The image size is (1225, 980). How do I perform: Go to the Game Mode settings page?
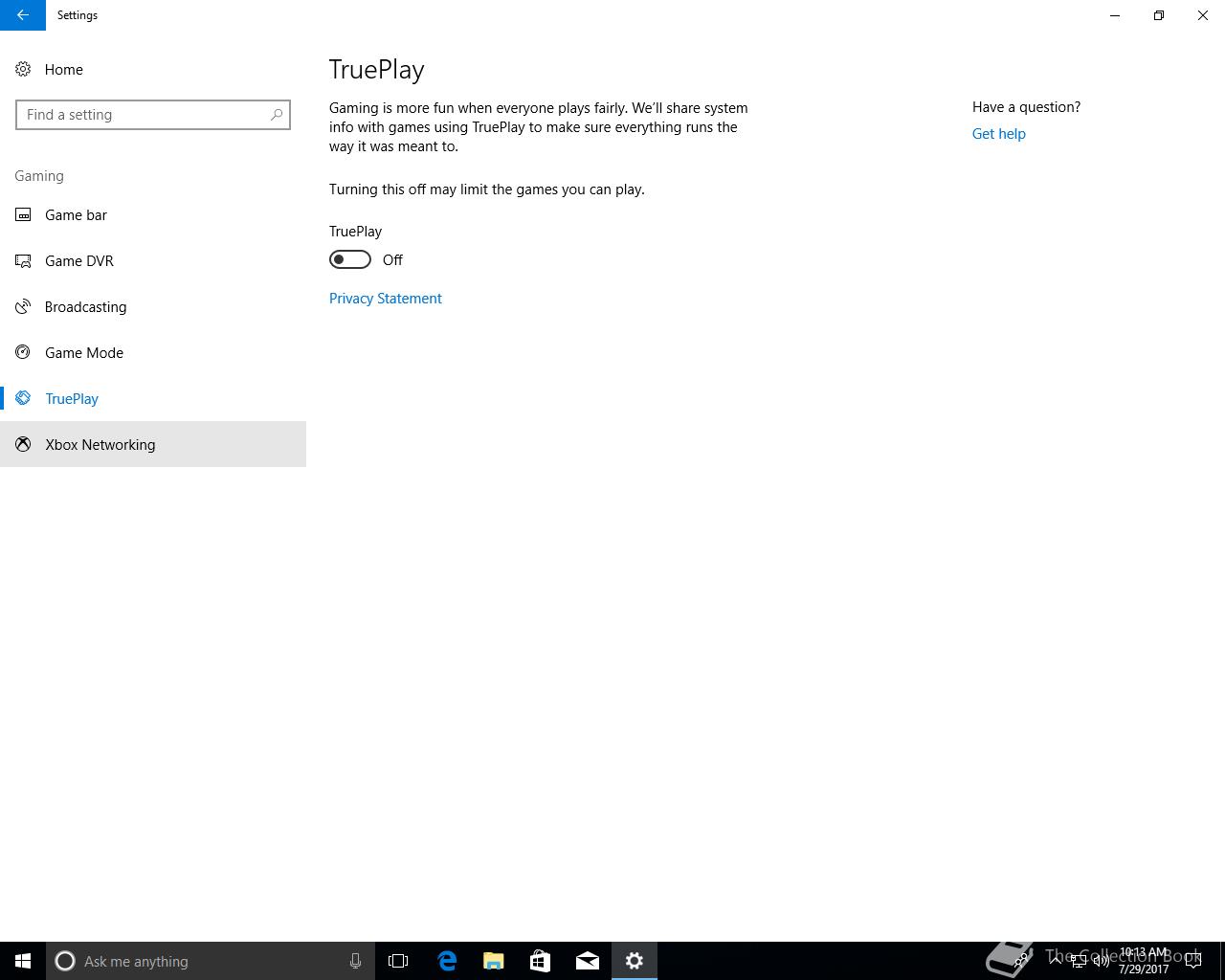coord(153,353)
